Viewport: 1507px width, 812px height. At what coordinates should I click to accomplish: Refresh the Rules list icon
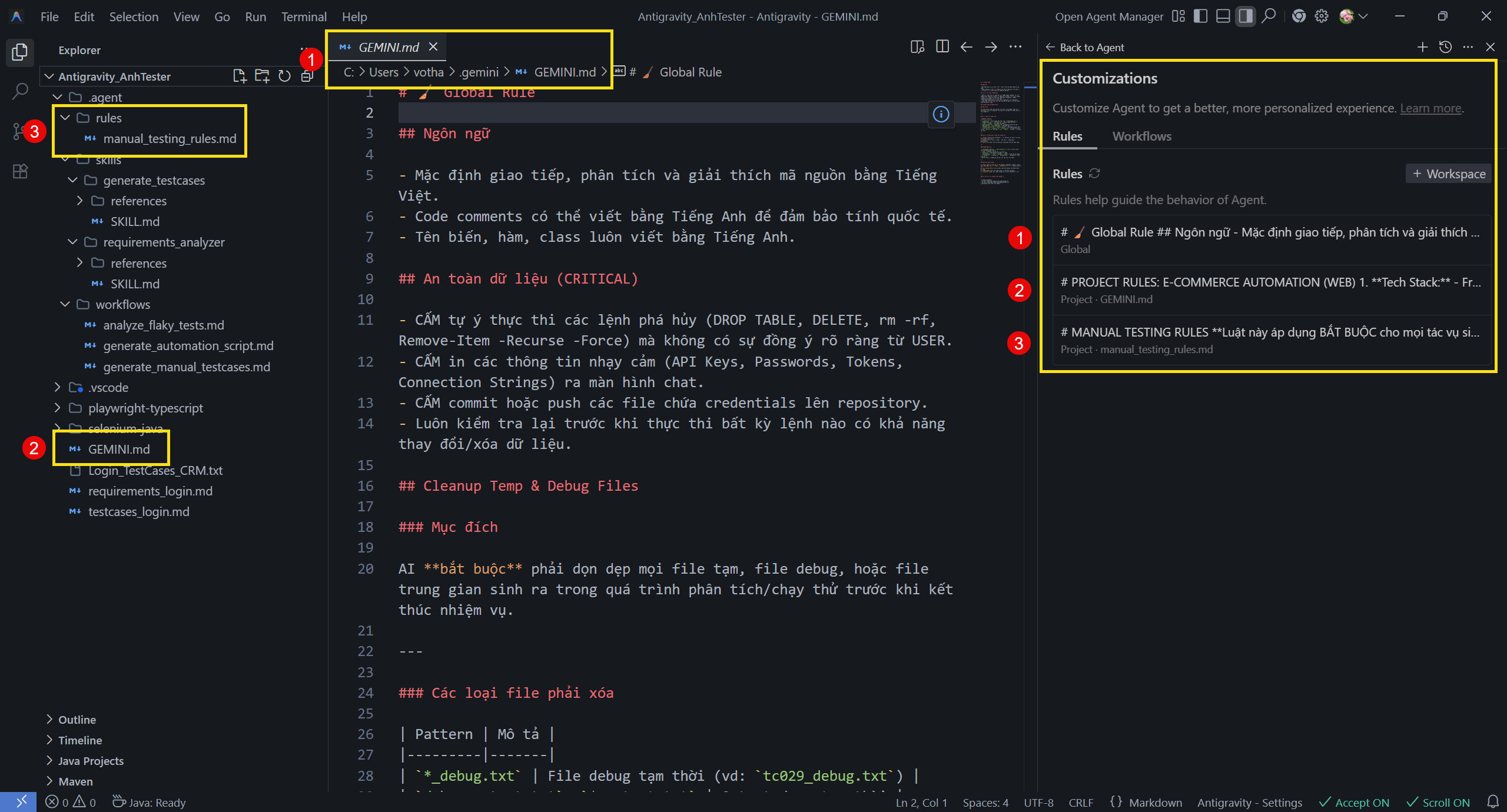pos(1094,174)
